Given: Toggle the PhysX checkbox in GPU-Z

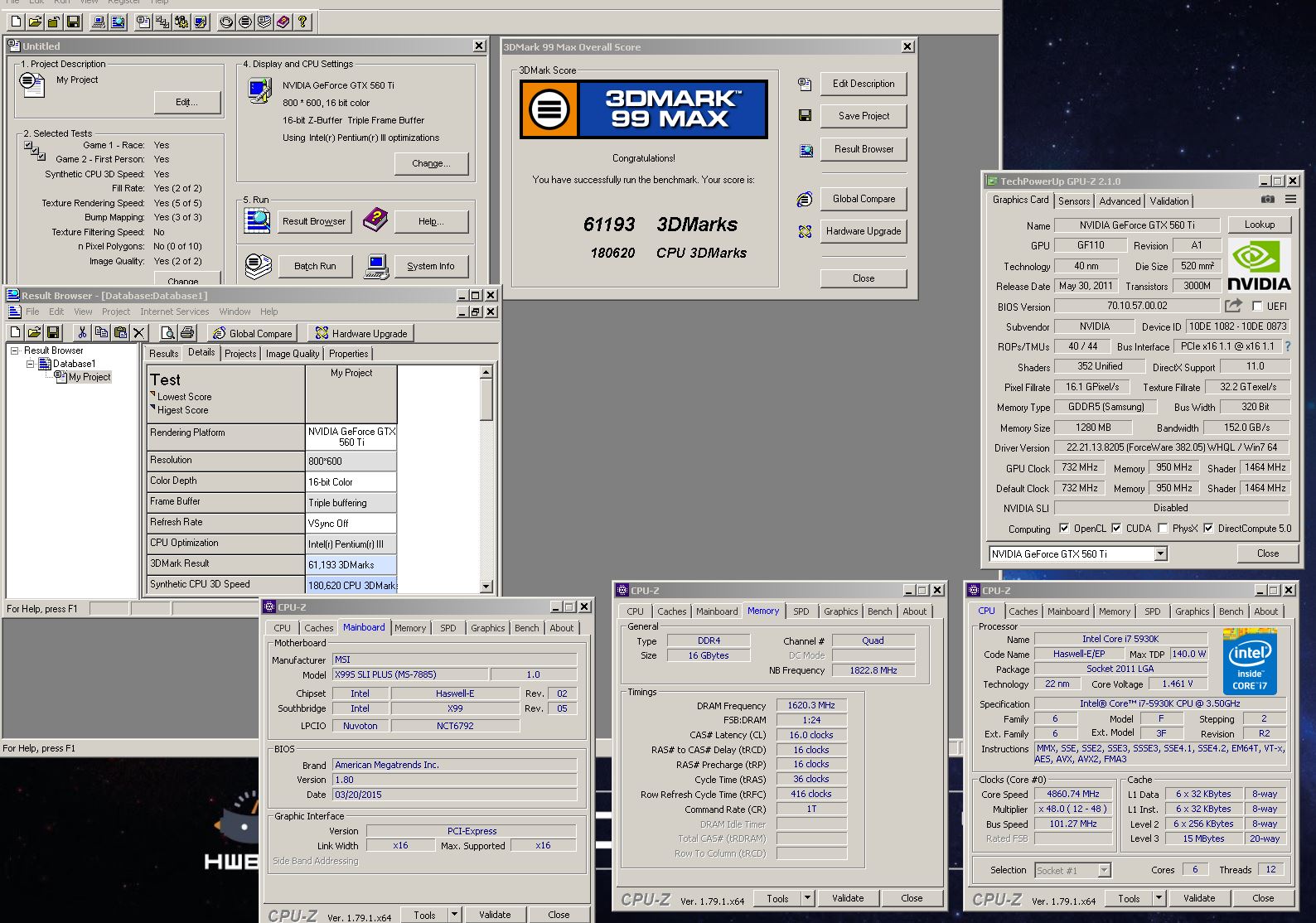Looking at the screenshot, I should [x=1163, y=529].
